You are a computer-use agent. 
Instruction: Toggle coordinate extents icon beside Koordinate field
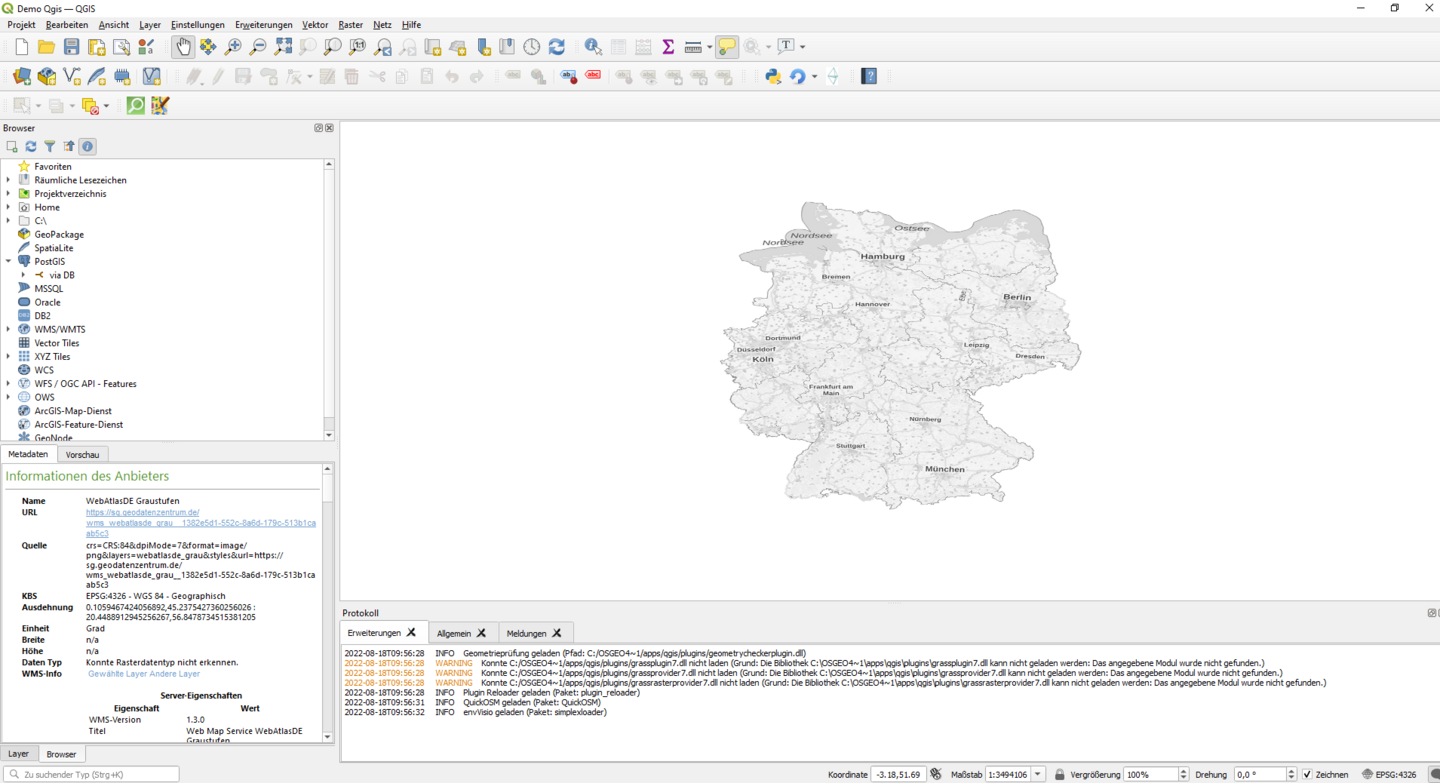point(936,774)
